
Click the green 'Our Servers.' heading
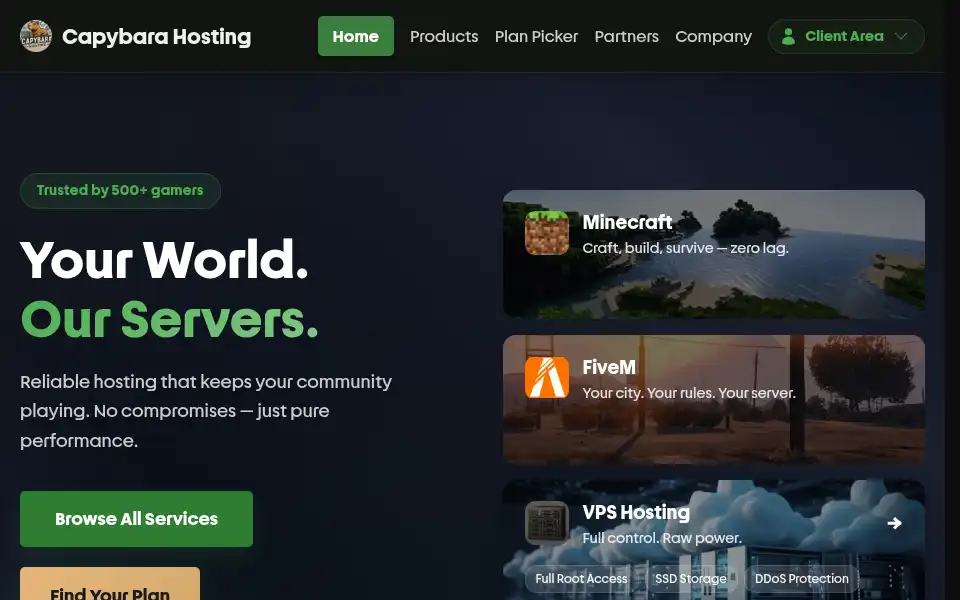170,320
